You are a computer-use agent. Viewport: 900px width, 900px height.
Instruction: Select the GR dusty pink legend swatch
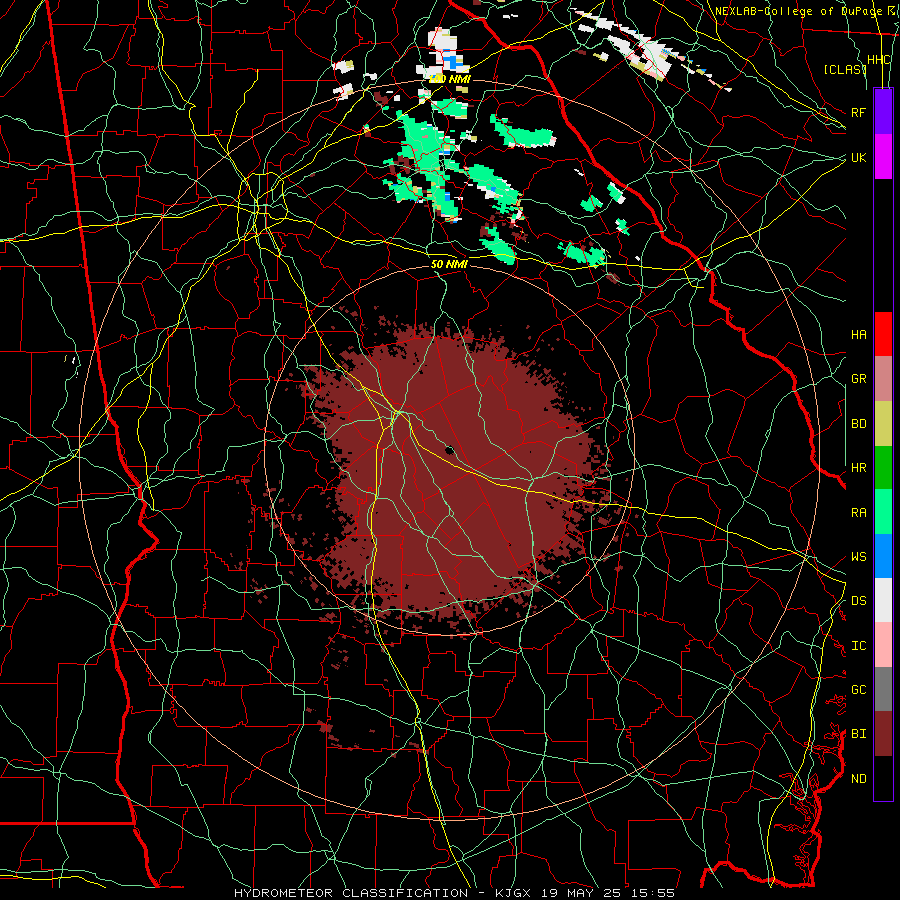coord(883,379)
